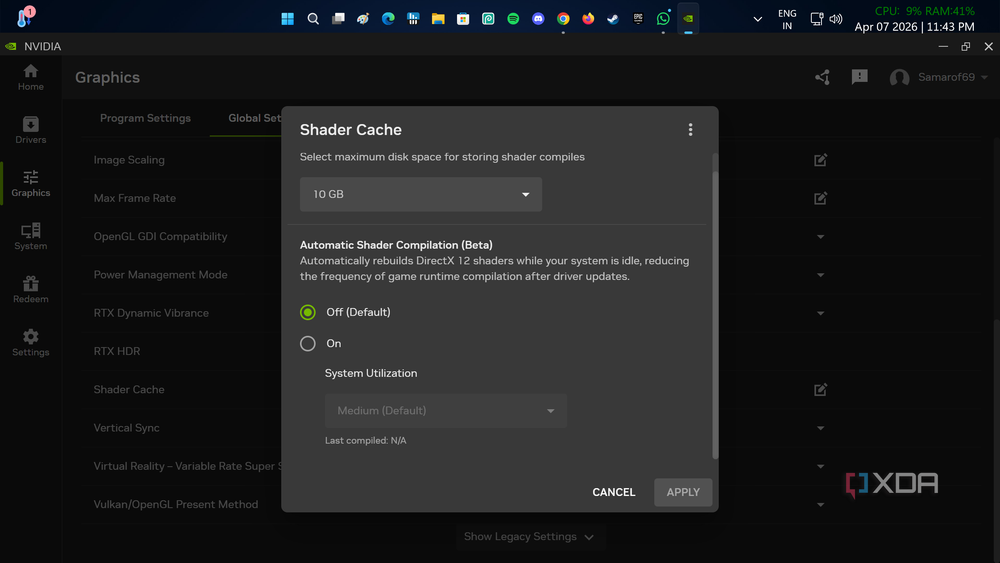Open File Explorer from the taskbar
This screenshot has height=563, width=1000.
point(438,18)
